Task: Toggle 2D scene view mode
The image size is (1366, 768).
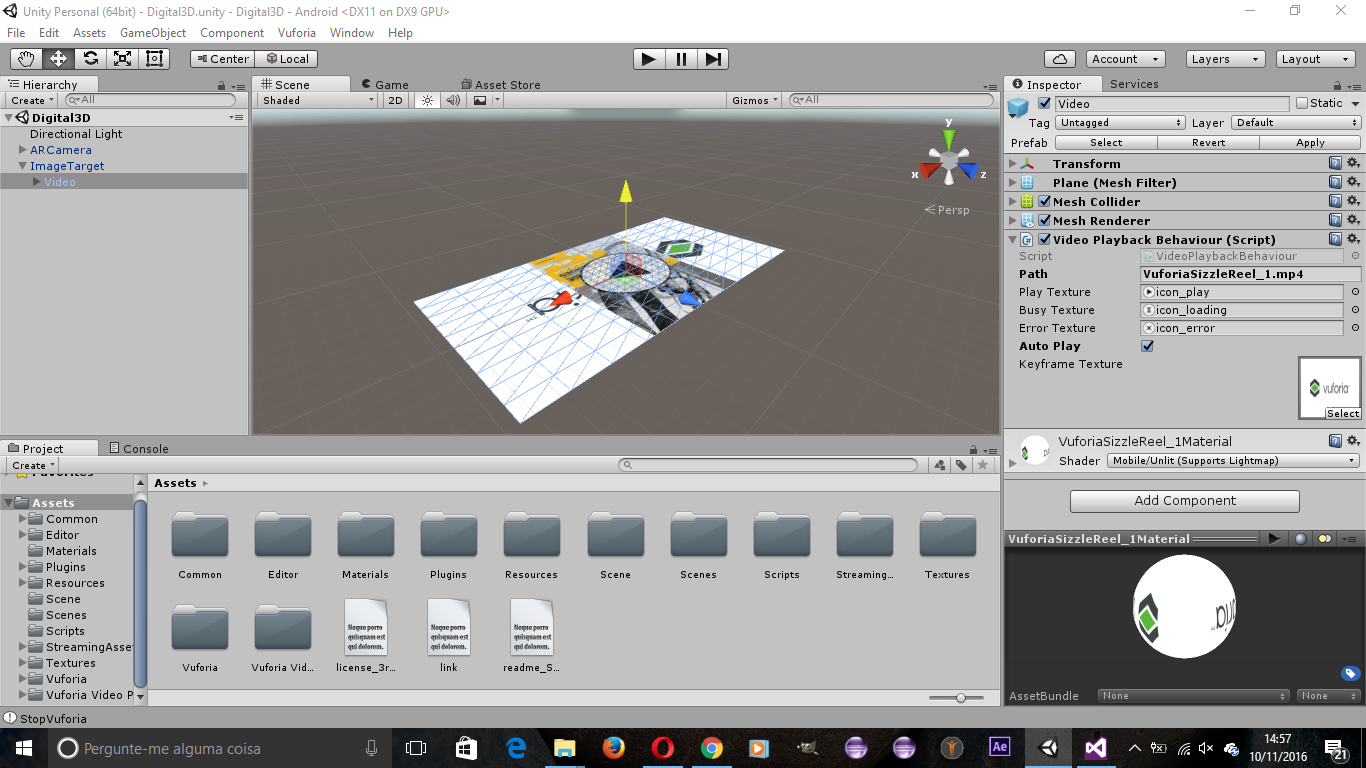Action: point(395,100)
